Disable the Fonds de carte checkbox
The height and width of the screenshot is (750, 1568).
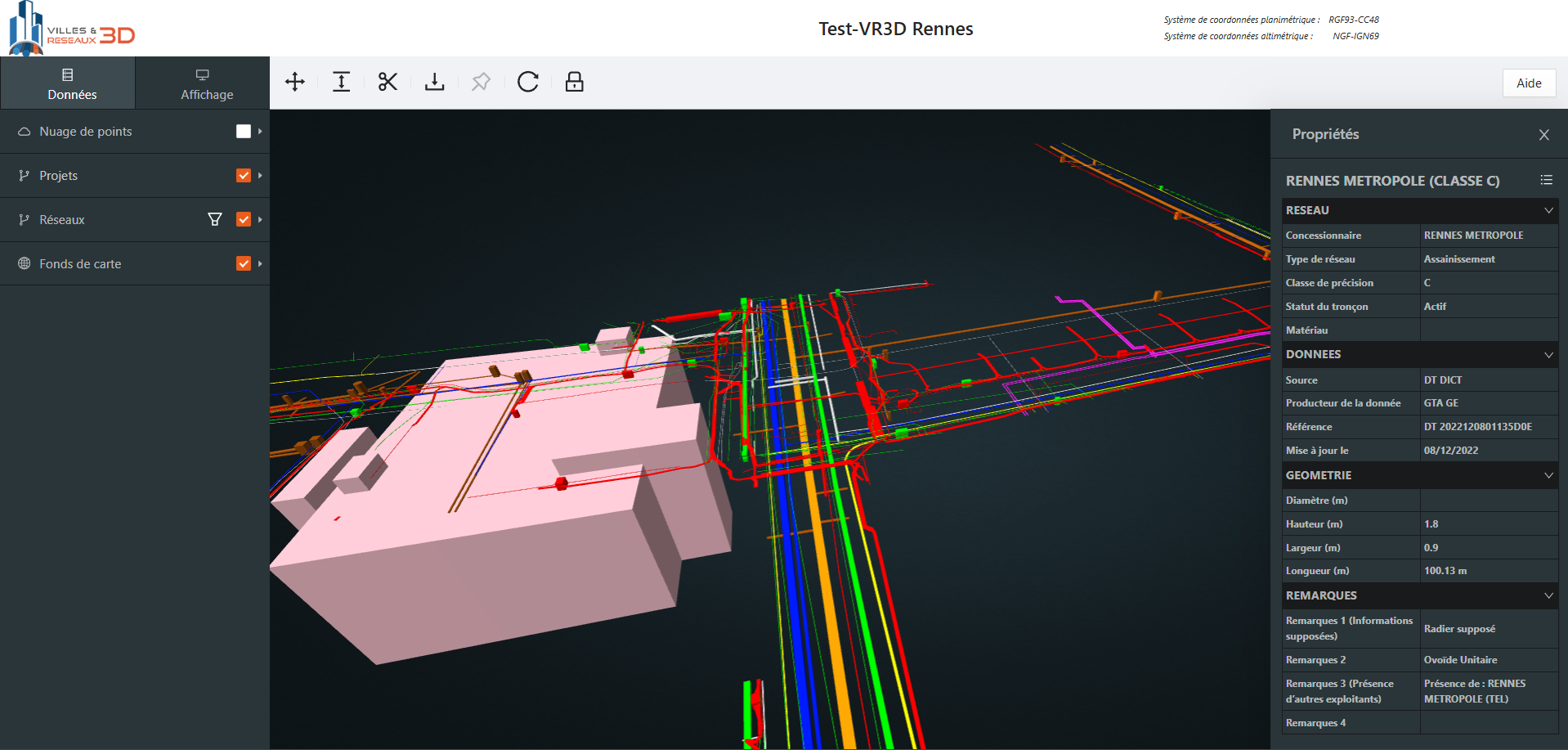click(244, 263)
